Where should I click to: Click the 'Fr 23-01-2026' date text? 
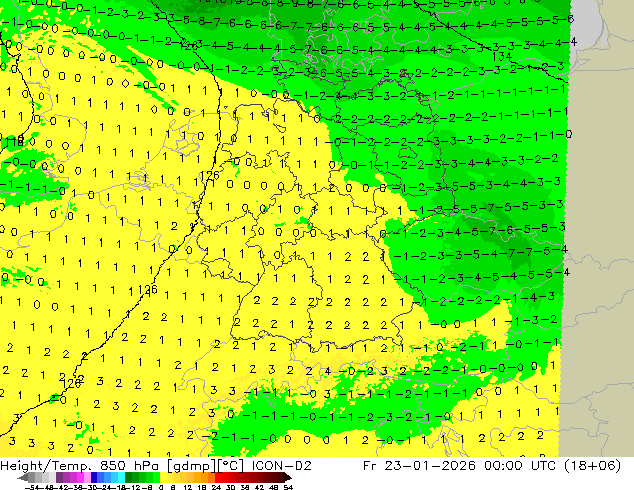point(419,466)
